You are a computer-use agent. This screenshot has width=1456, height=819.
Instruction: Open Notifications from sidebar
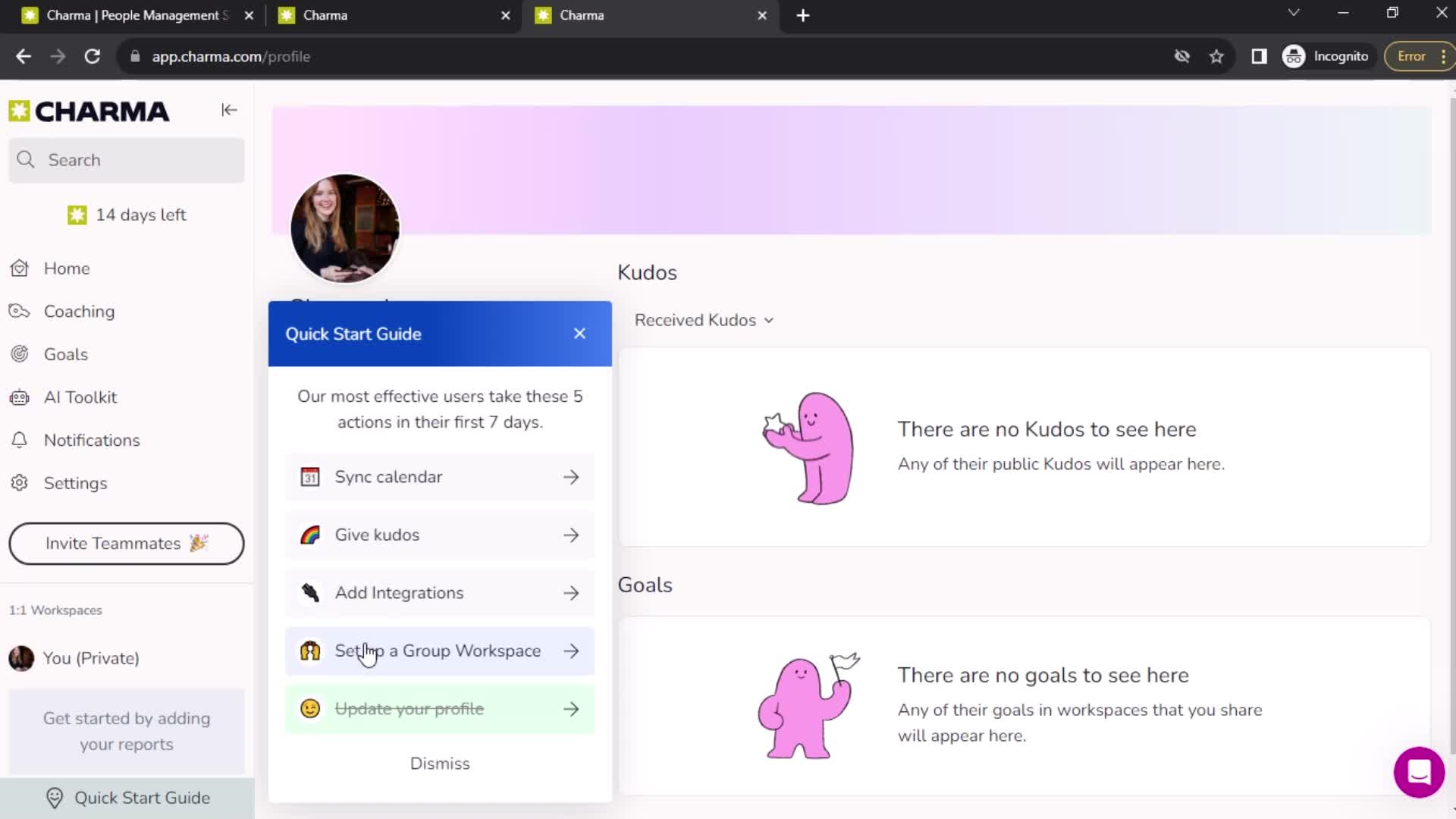tap(92, 440)
